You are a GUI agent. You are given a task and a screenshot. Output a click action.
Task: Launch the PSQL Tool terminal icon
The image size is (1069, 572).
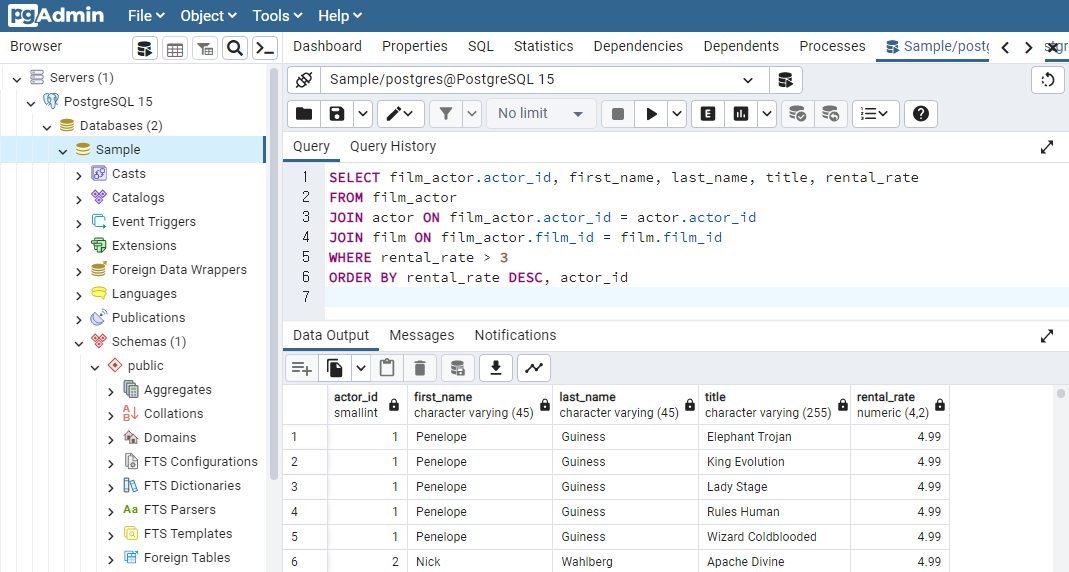265,48
